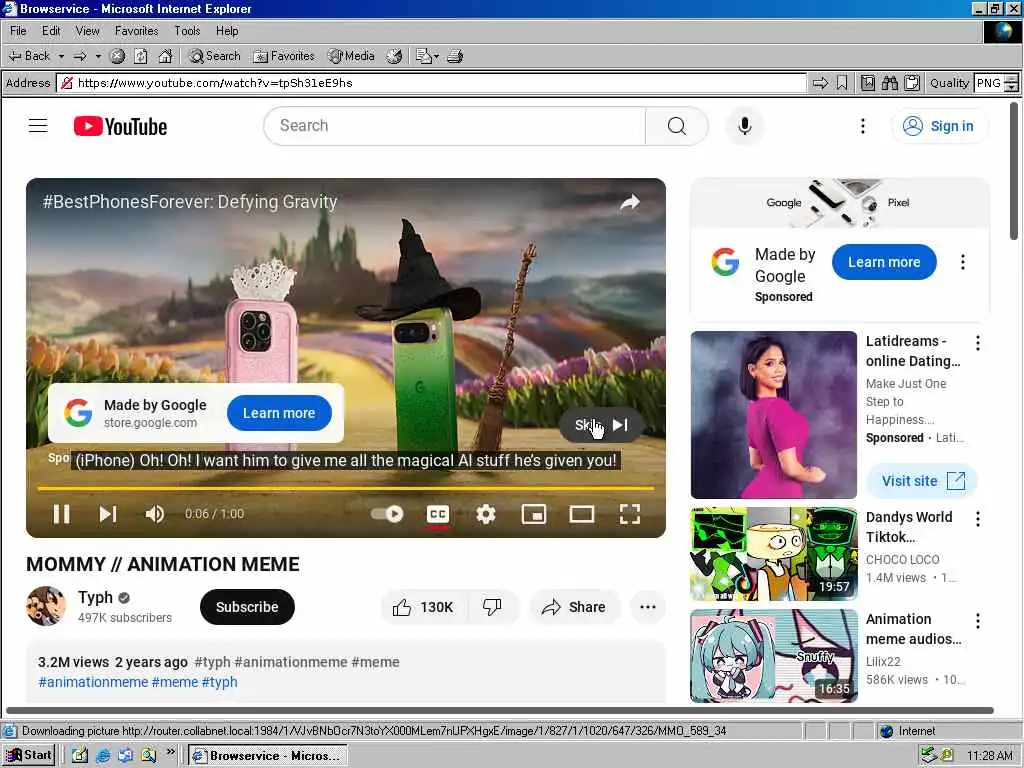This screenshot has height=768, width=1024.
Task: Click the clipboard icon beside Quality
Action: pyautogui.click(x=912, y=83)
